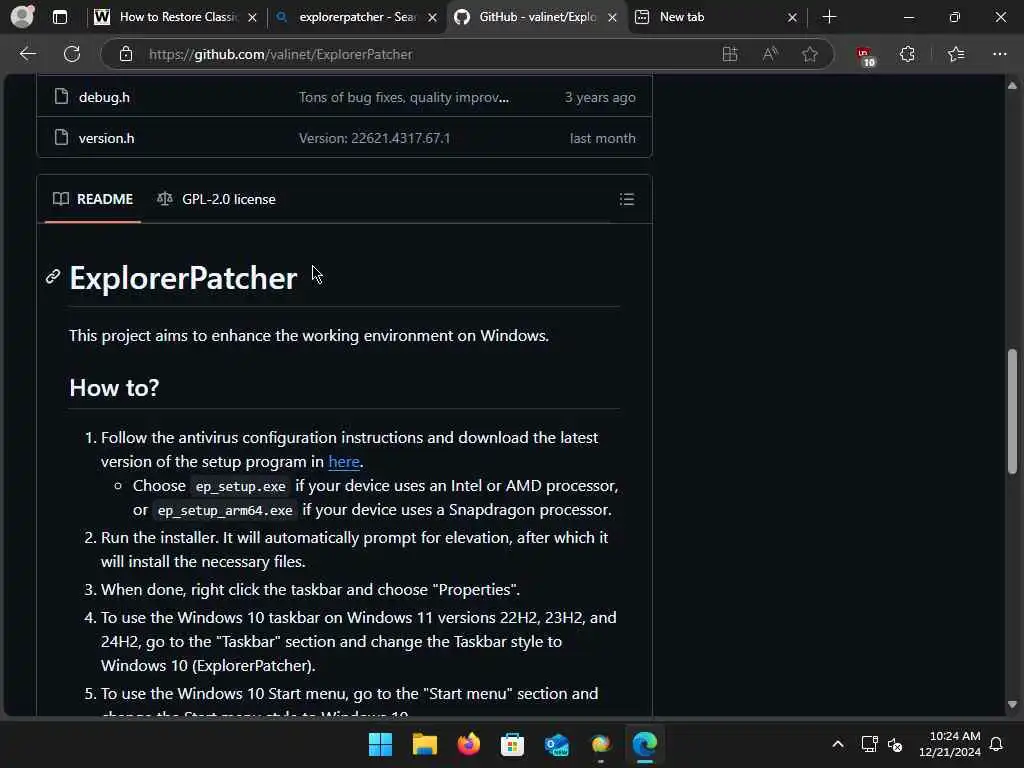Click the scrollbar up arrow
This screenshot has height=768, width=1024.
click(x=1012, y=86)
